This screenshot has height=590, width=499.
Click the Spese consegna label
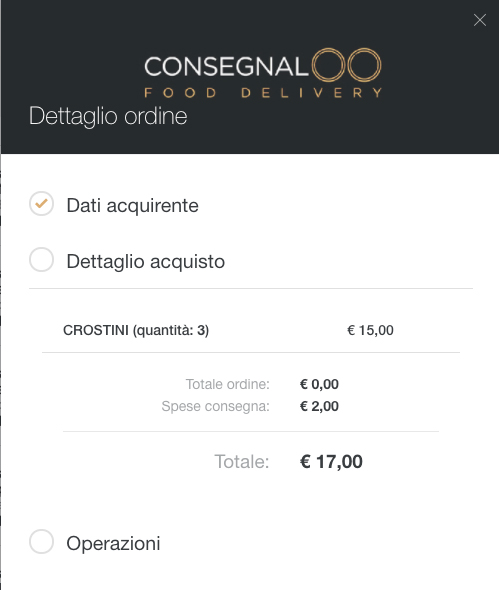(x=216, y=406)
